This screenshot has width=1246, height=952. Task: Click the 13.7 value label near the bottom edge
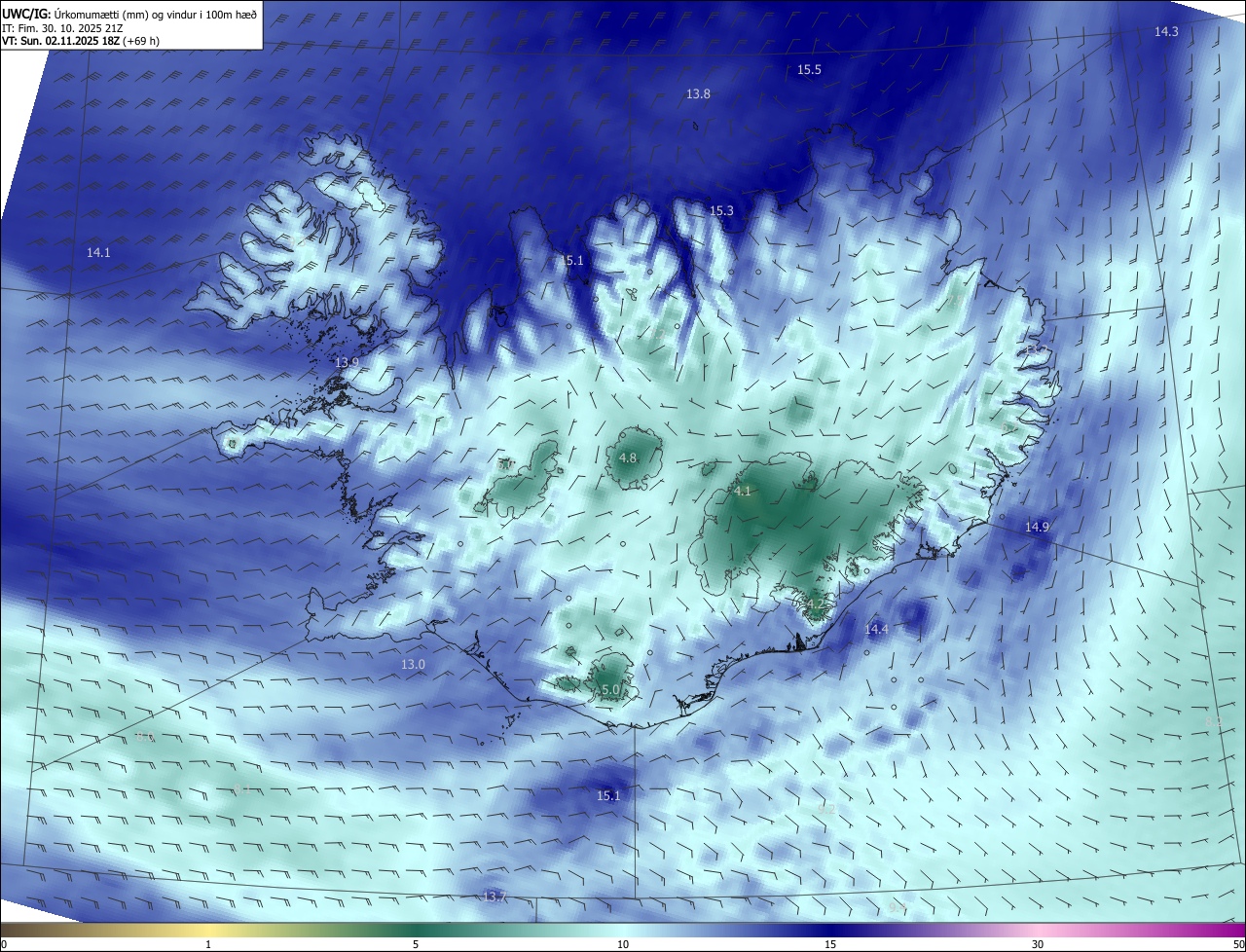(x=495, y=897)
